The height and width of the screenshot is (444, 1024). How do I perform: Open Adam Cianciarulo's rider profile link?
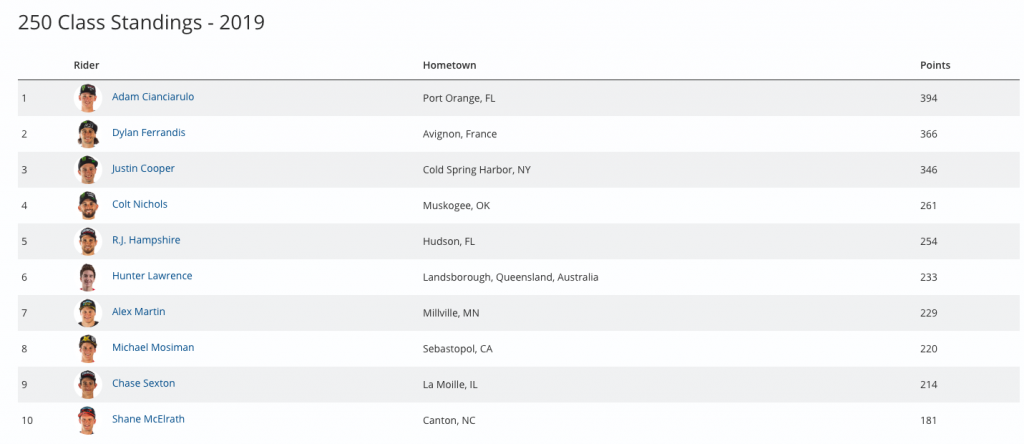(153, 97)
